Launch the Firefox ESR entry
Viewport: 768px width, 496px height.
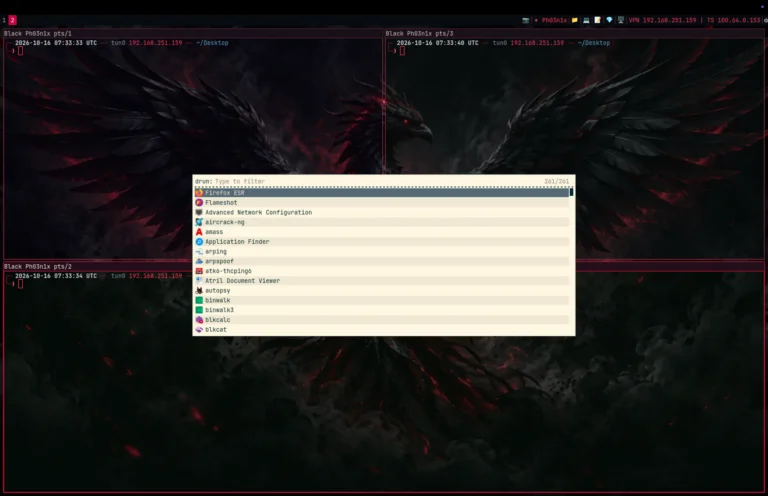tap(382, 193)
